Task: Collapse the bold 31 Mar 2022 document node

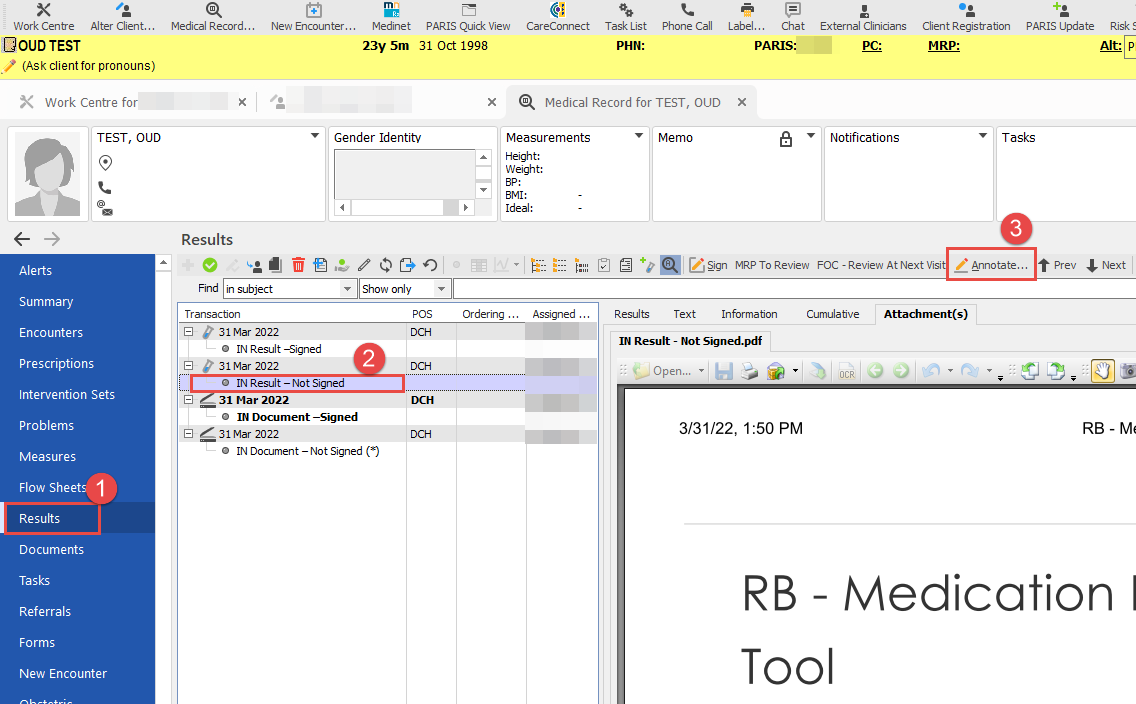Action: point(189,400)
